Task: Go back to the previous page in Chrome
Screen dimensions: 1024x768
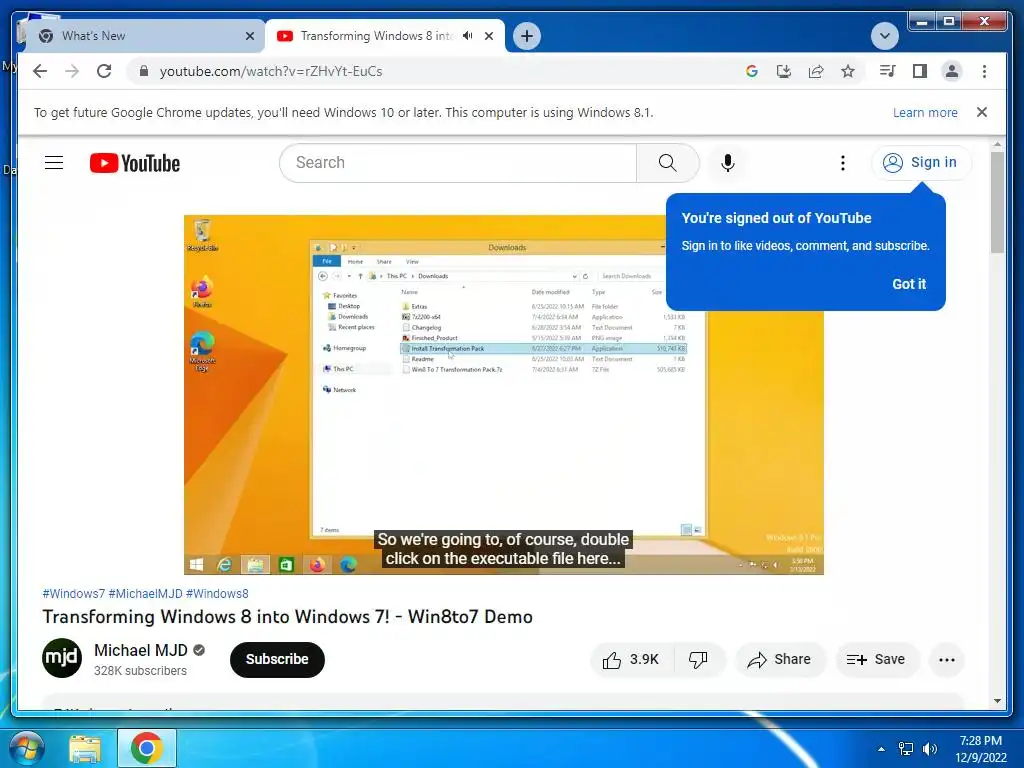Action: (40, 71)
